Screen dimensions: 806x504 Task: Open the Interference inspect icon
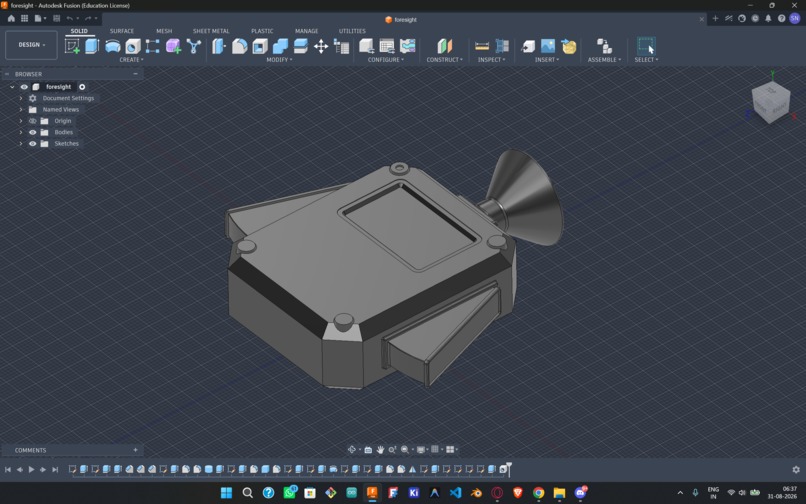coord(502,46)
